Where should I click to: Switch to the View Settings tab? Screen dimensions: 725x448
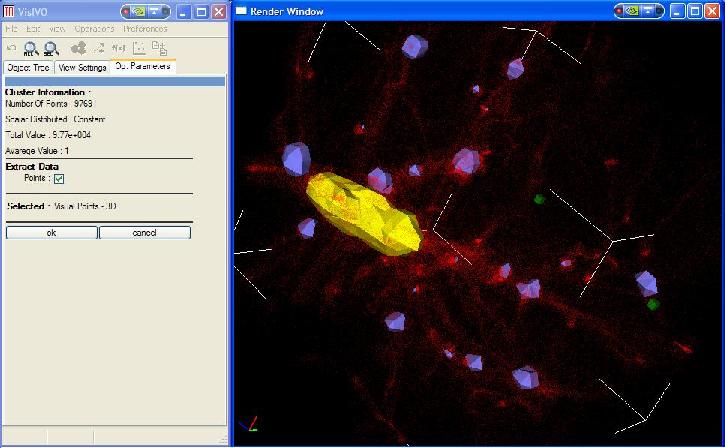pyautogui.click(x=82, y=68)
